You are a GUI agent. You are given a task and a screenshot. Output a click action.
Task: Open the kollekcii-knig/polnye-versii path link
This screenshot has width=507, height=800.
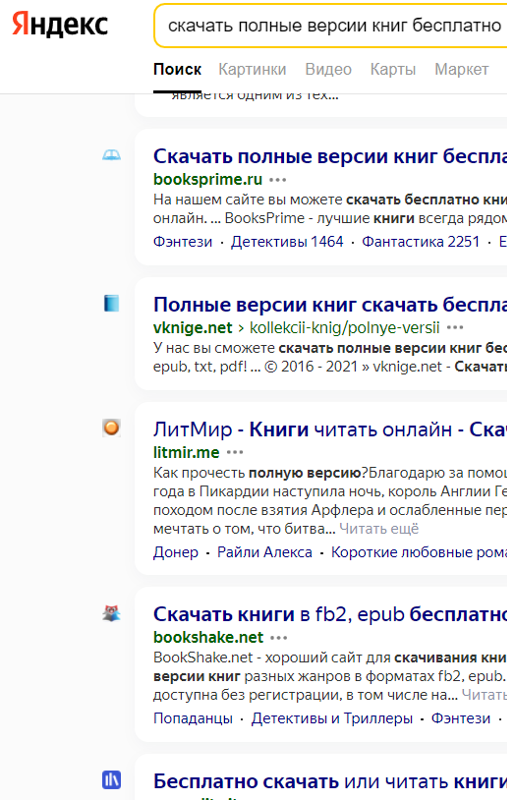click(344, 328)
